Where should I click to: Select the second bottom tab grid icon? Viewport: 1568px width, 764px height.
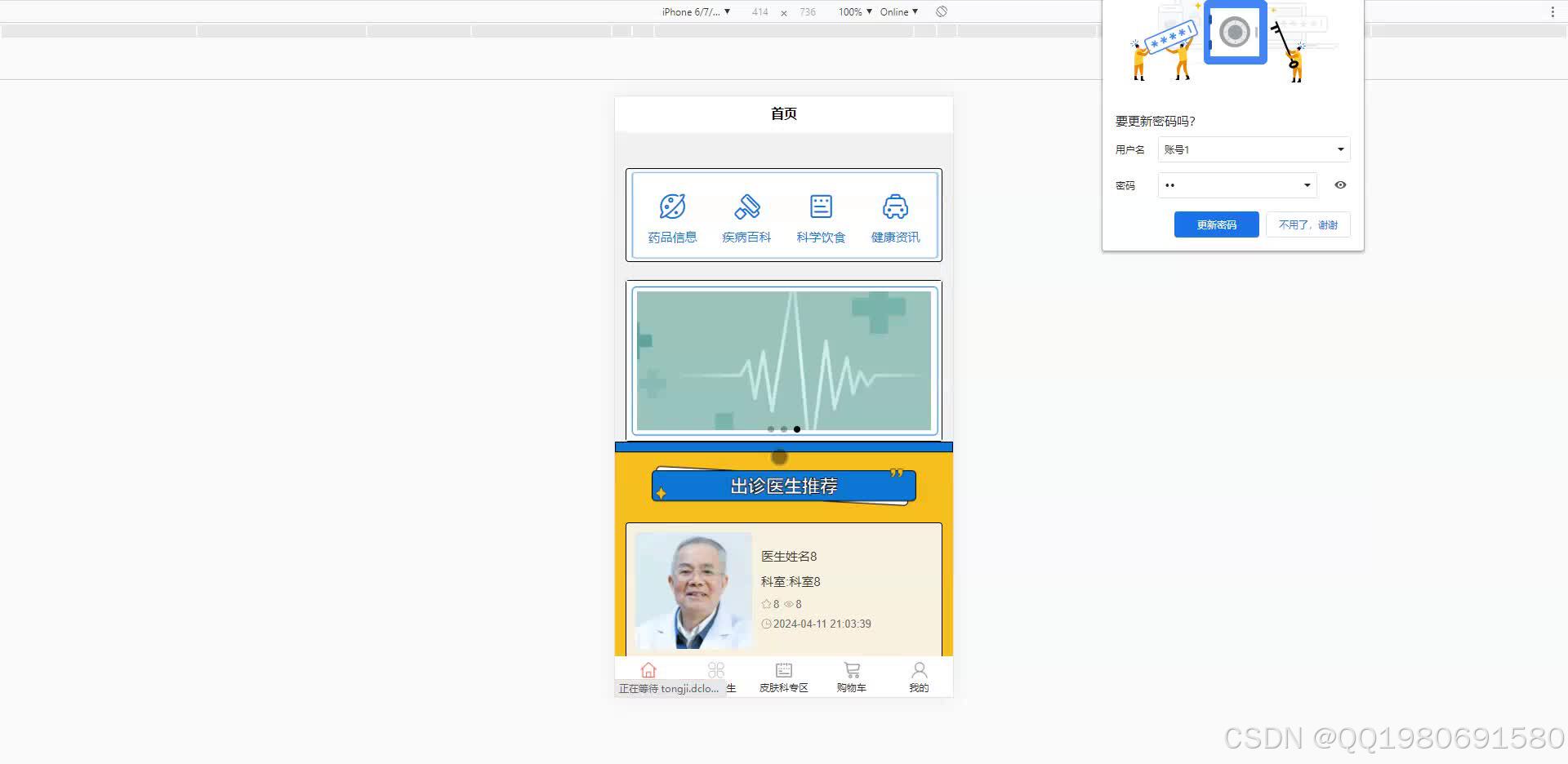click(x=716, y=670)
